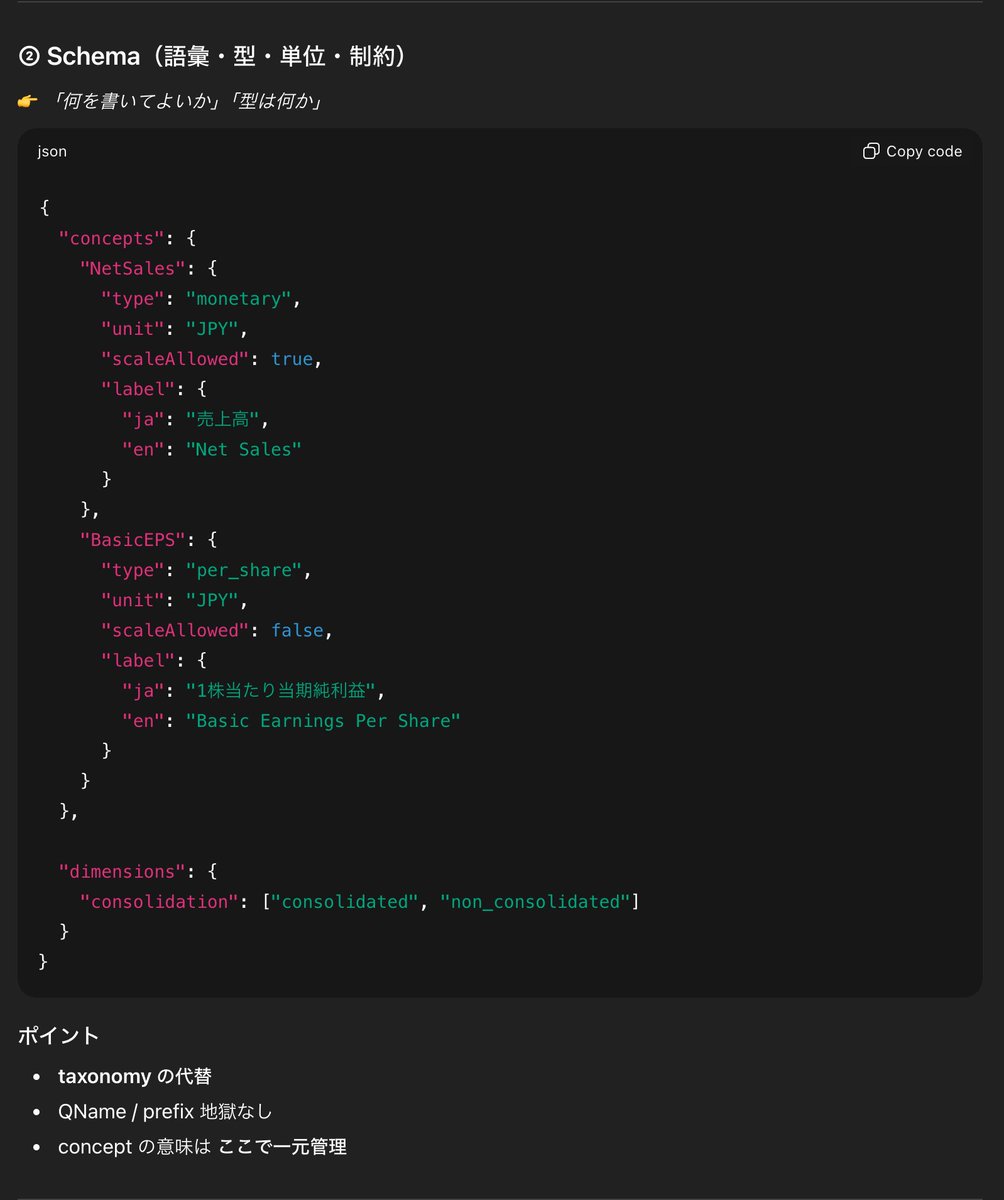Image resolution: width=1004 pixels, height=1200 pixels.
Task: Click the "consolidation" key
Action: point(159,901)
